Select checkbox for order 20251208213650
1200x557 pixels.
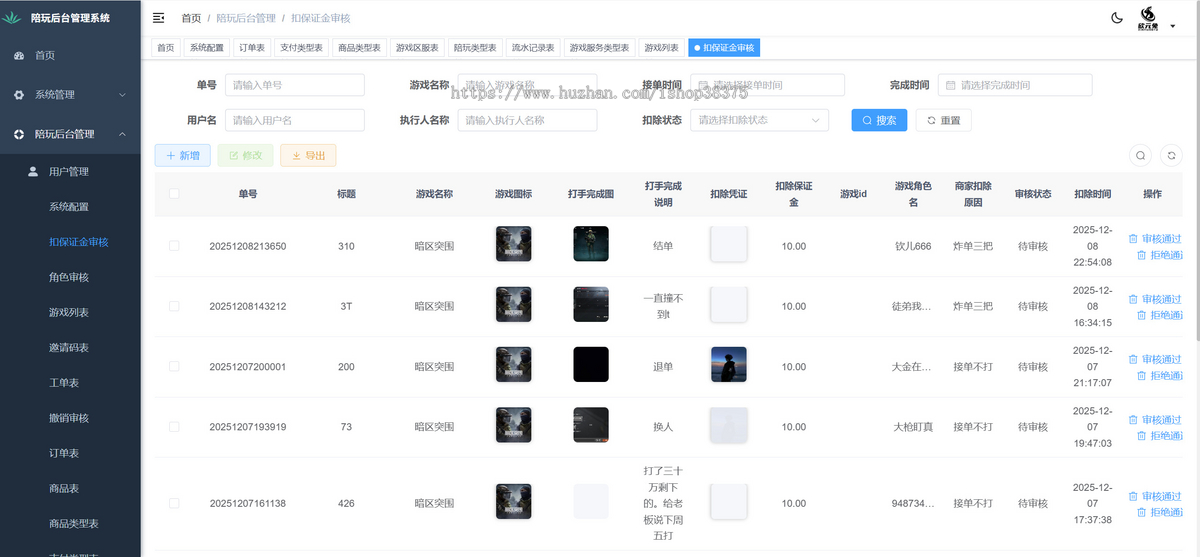pyautogui.click(x=174, y=246)
